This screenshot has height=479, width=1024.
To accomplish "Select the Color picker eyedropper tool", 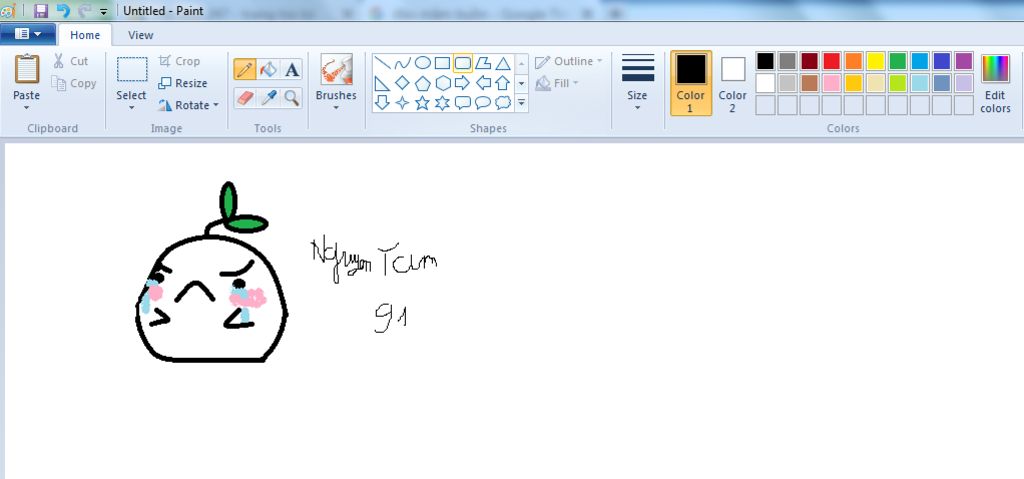I will coord(268,98).
